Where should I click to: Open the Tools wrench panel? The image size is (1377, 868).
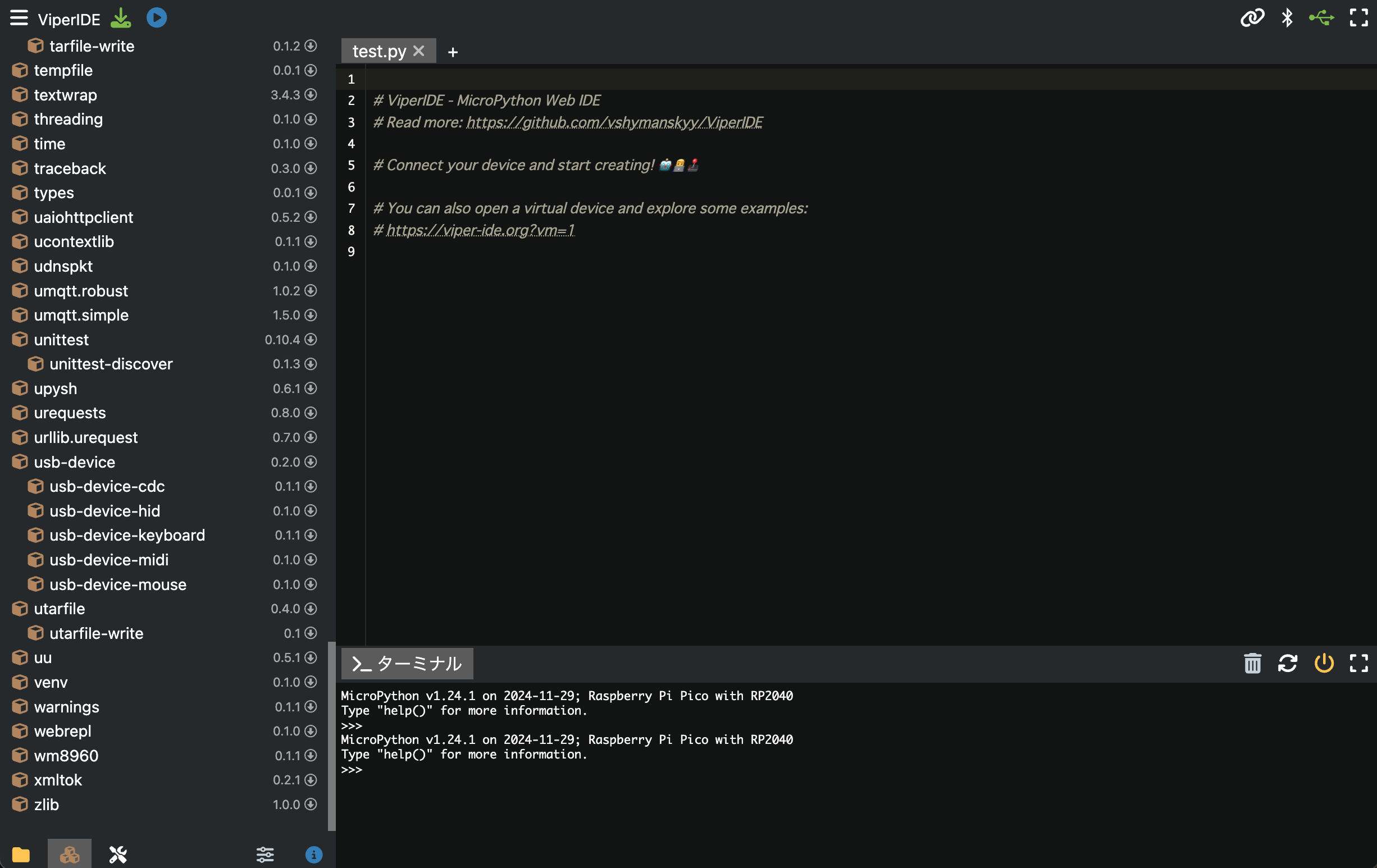click(x=118, y=855)
